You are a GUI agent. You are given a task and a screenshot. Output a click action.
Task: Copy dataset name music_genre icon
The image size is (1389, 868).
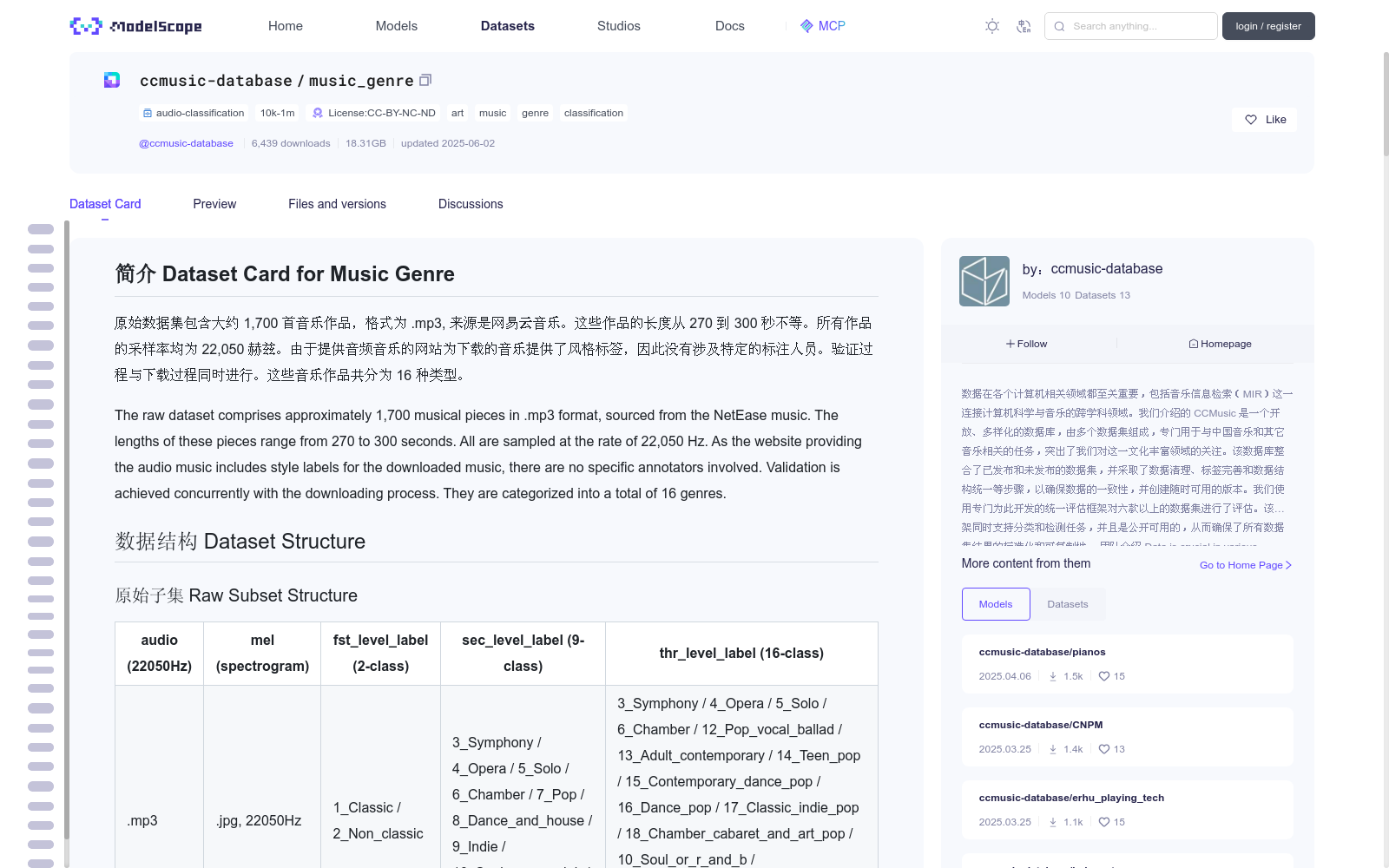(x=425, y=80)
